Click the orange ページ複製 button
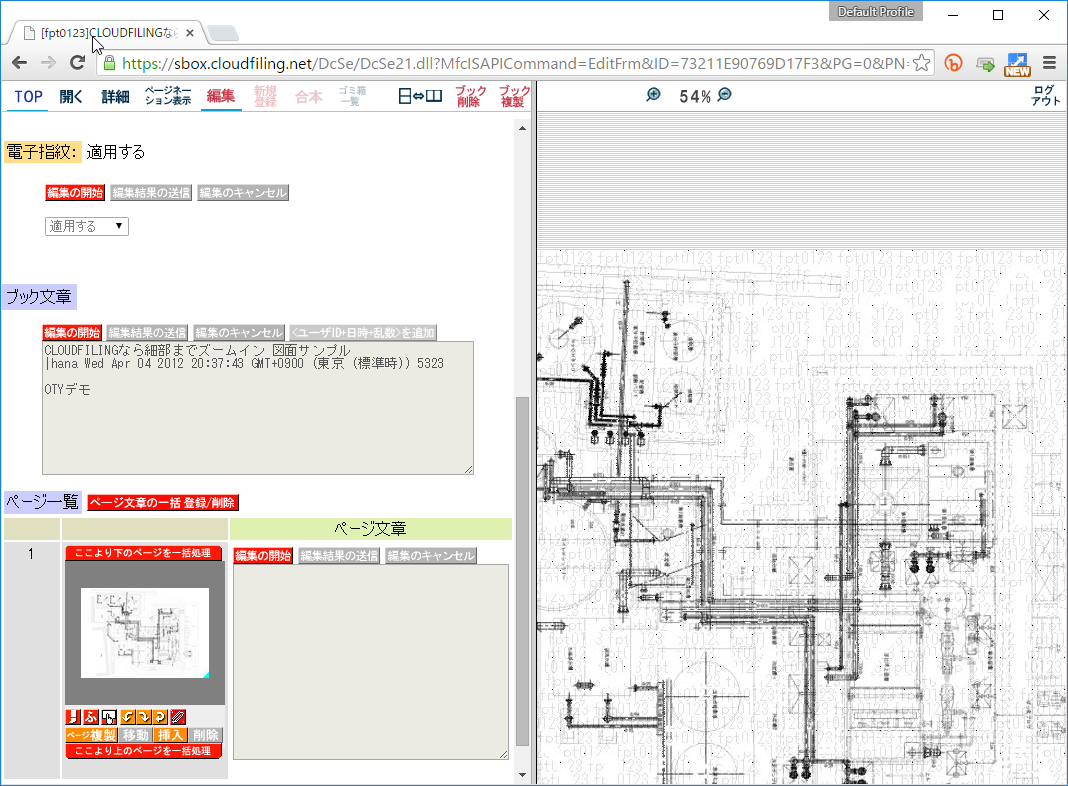Viewport: 1068px width, 786px height. (91, 735)
